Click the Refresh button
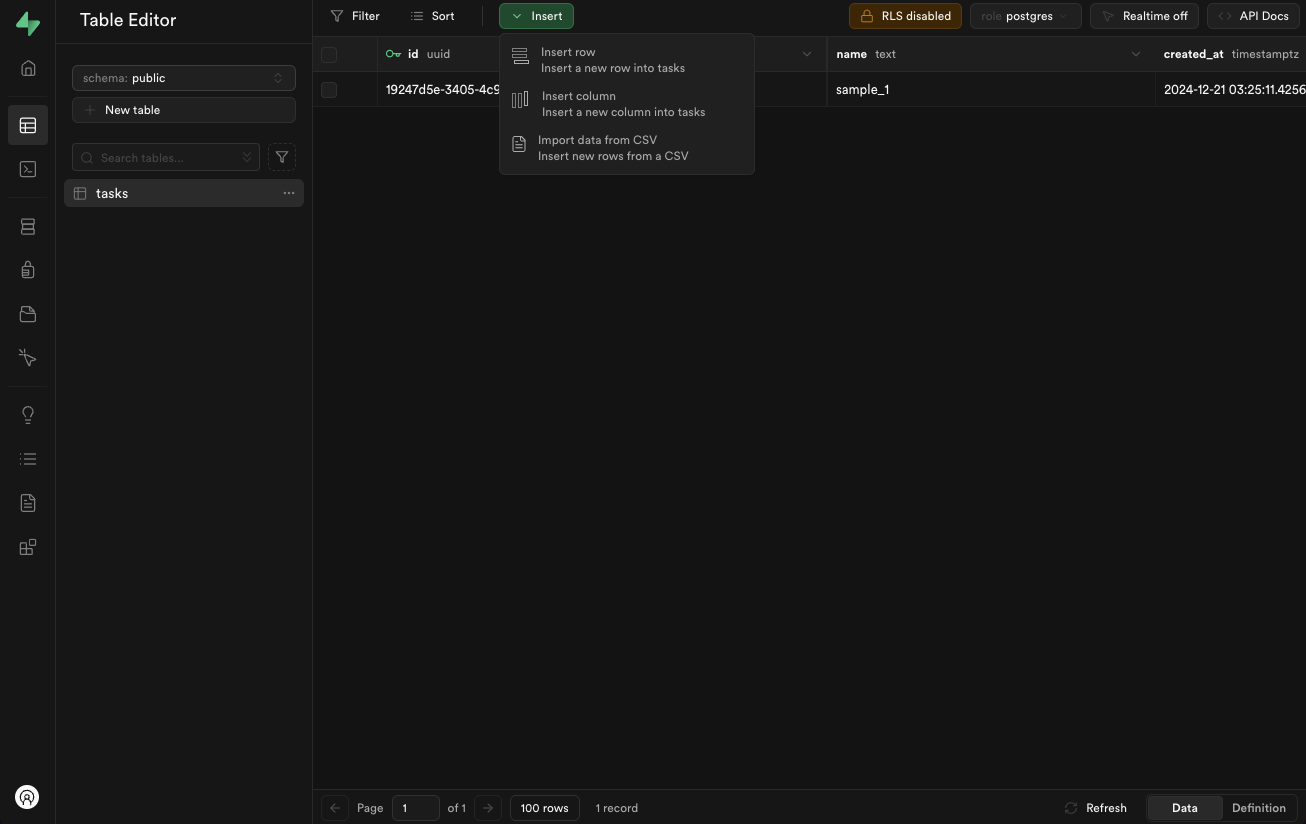Screen dimensions: 1306x824 [1095, 808]
